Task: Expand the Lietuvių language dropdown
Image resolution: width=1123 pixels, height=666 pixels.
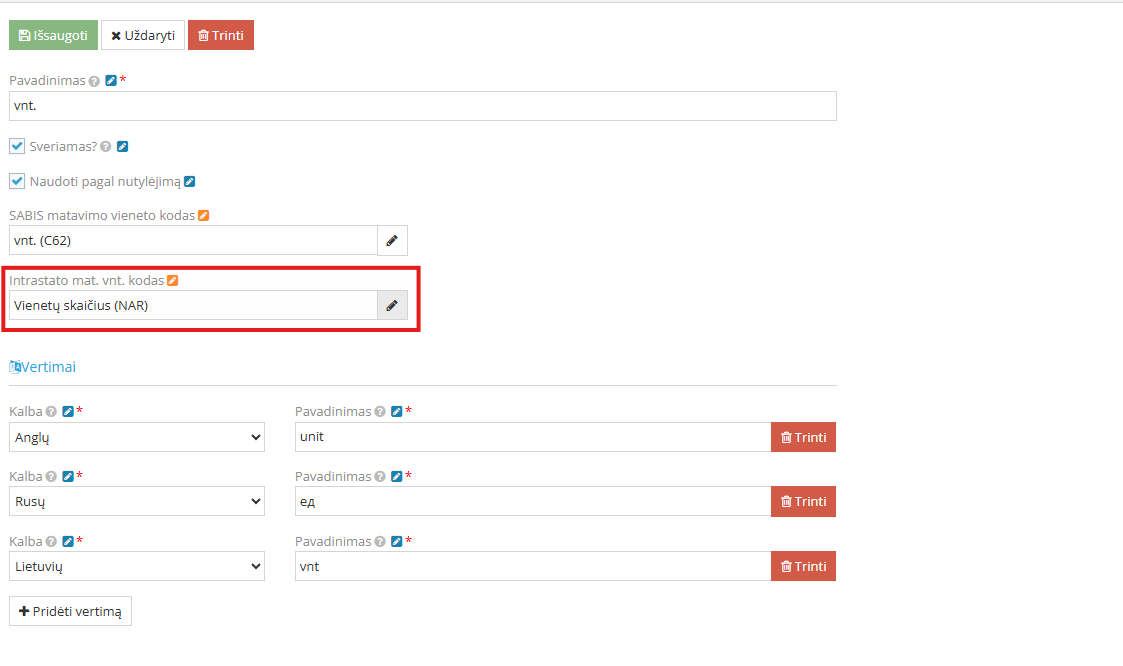Action: click(x=137, y=566)
